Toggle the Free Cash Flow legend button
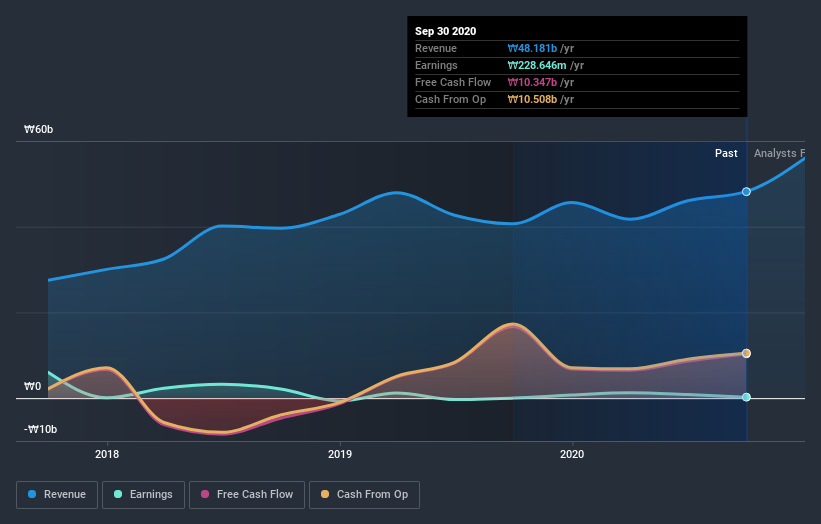This screenshot has height=524, width=821. click(247, 495)
